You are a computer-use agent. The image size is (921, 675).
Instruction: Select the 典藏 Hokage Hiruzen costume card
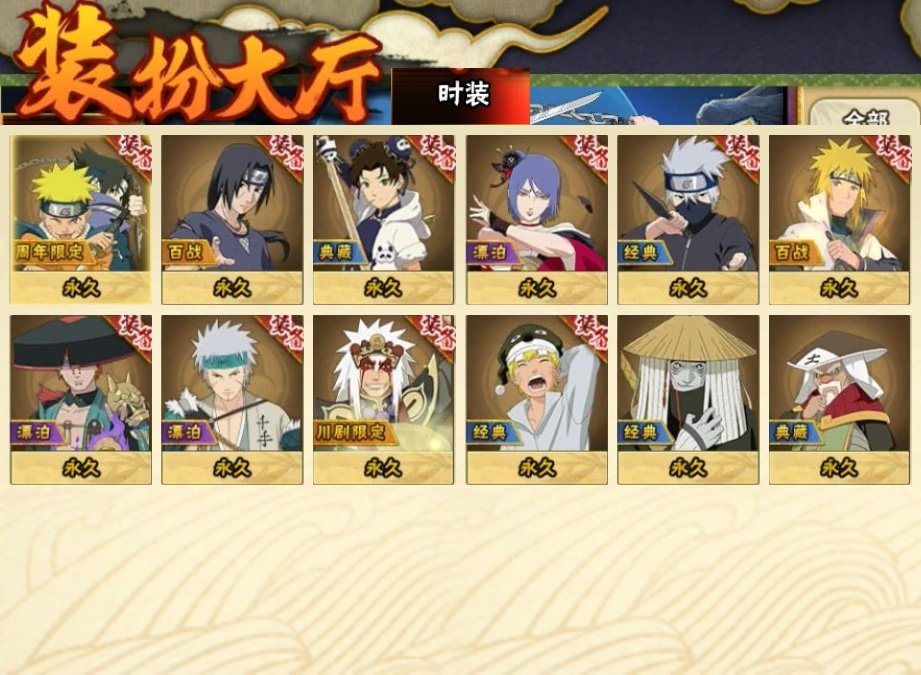[839, 399]
